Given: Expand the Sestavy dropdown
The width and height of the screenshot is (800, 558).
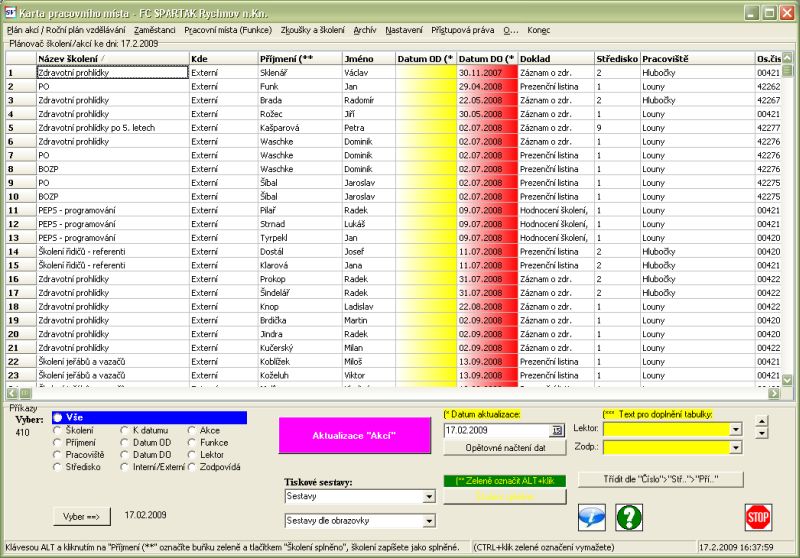Looking at the screenshot, I should 429,497.
